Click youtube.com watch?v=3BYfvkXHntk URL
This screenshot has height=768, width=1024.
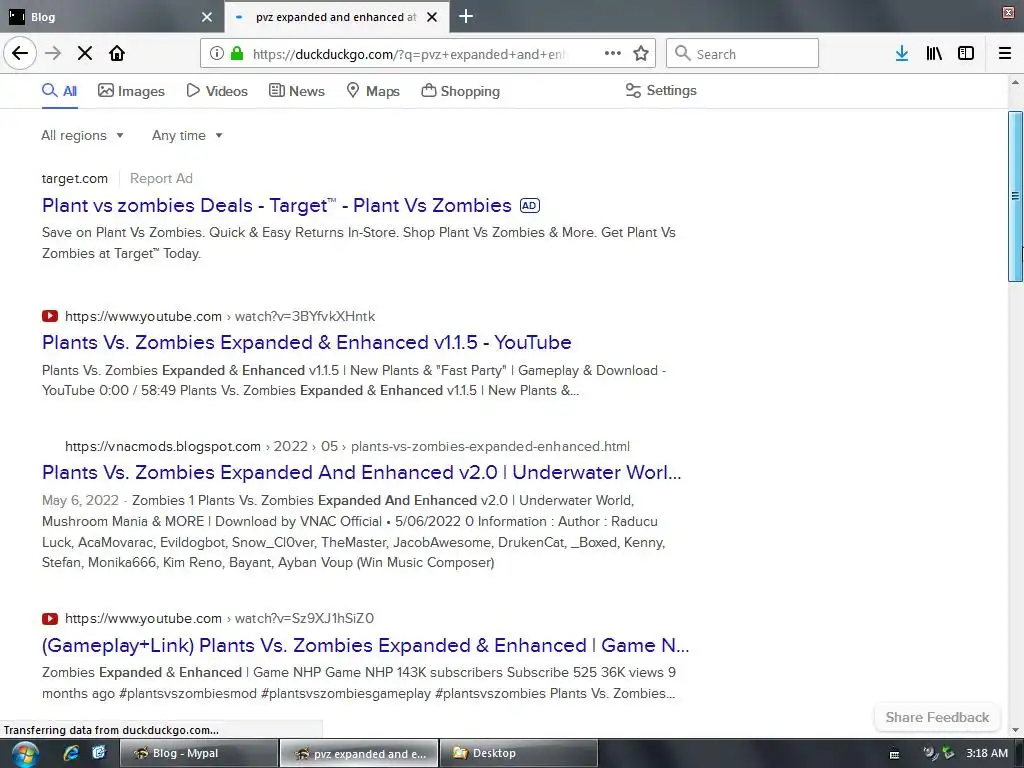(x=220, y=316)
